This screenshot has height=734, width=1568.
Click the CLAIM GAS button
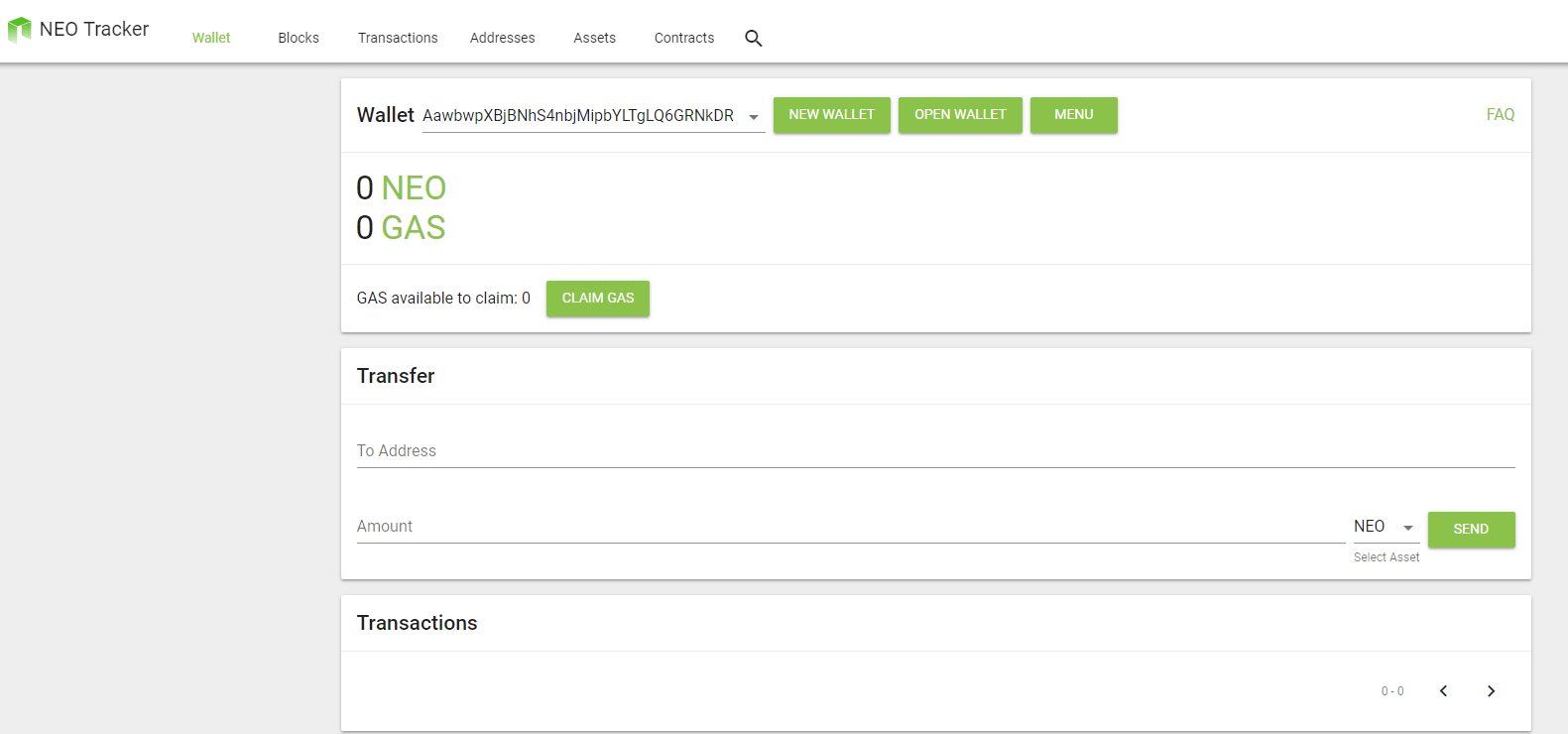598,299
